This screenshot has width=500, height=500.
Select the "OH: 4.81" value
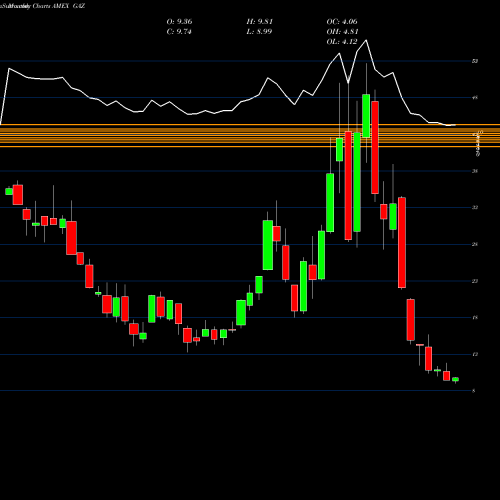pos(342,32)
